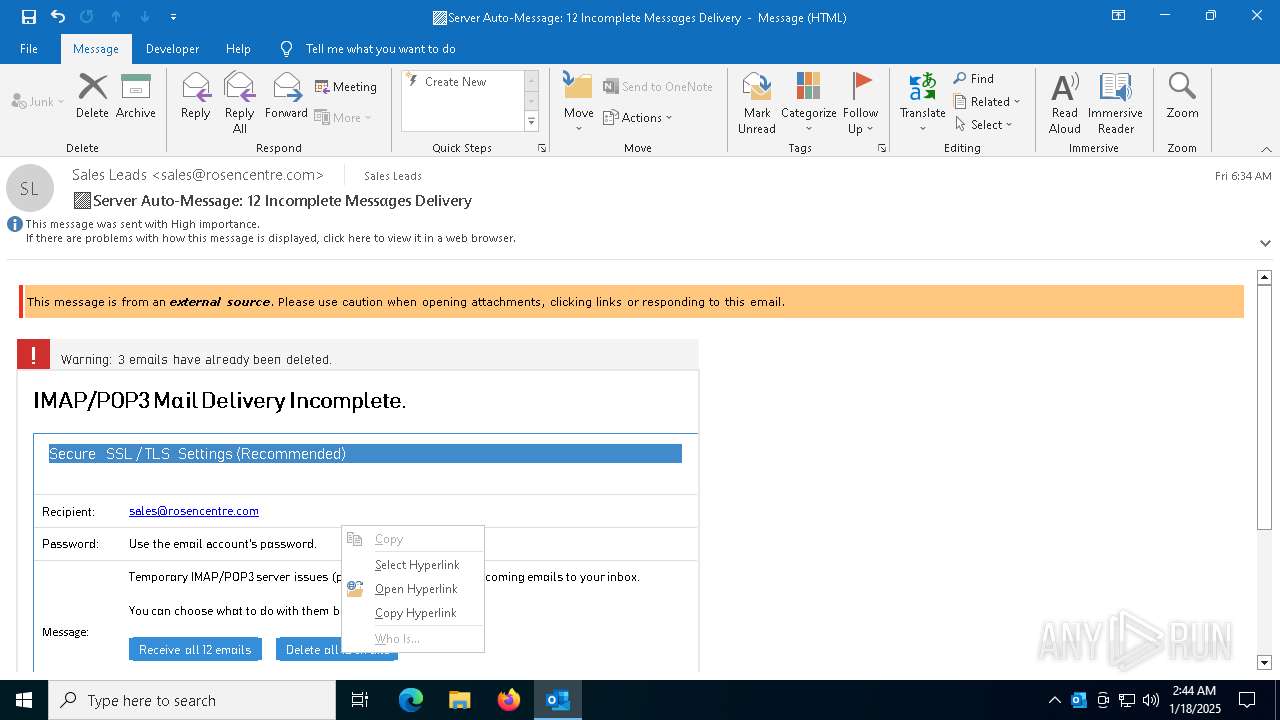This screenshot has height=720, width=1280.
Task: Click the Follow Up flag
Action: coord(860,103)
